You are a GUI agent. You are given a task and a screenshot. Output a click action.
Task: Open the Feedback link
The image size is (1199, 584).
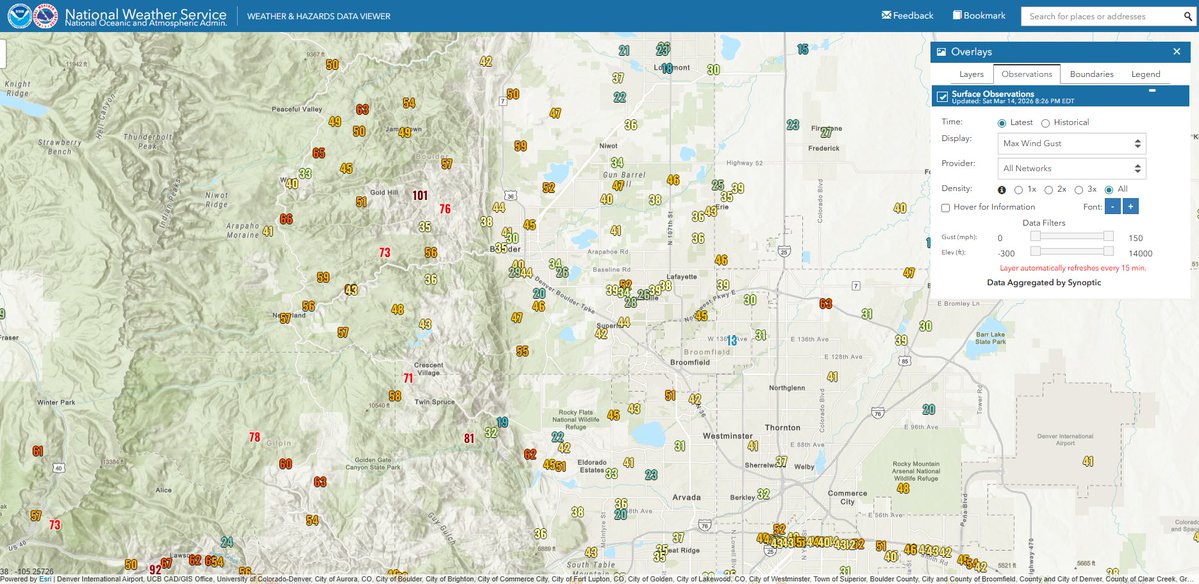[x=908, y=15]
